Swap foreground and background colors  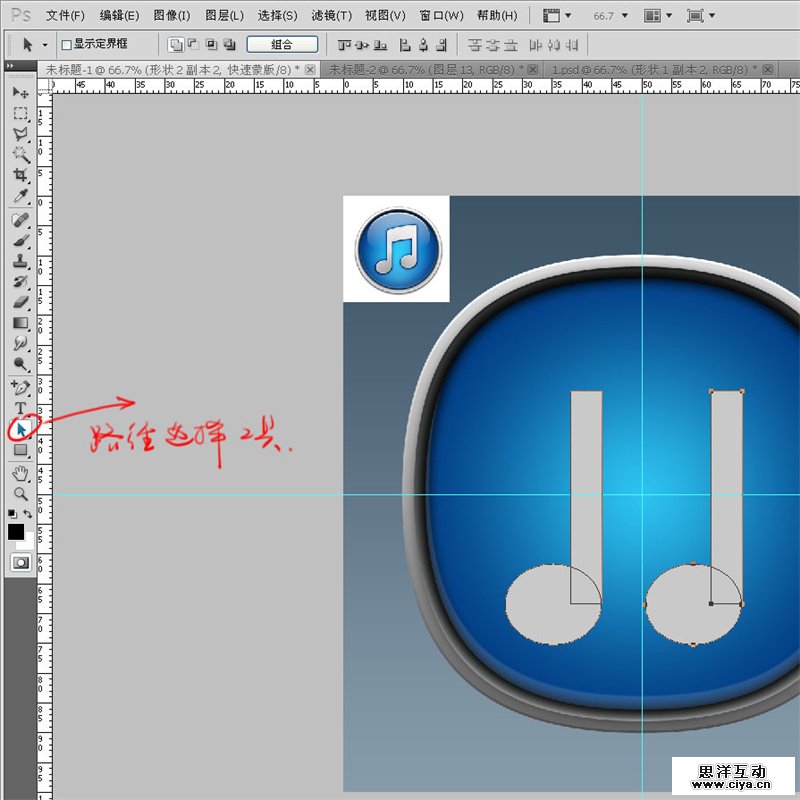click(x=28, y=514)
